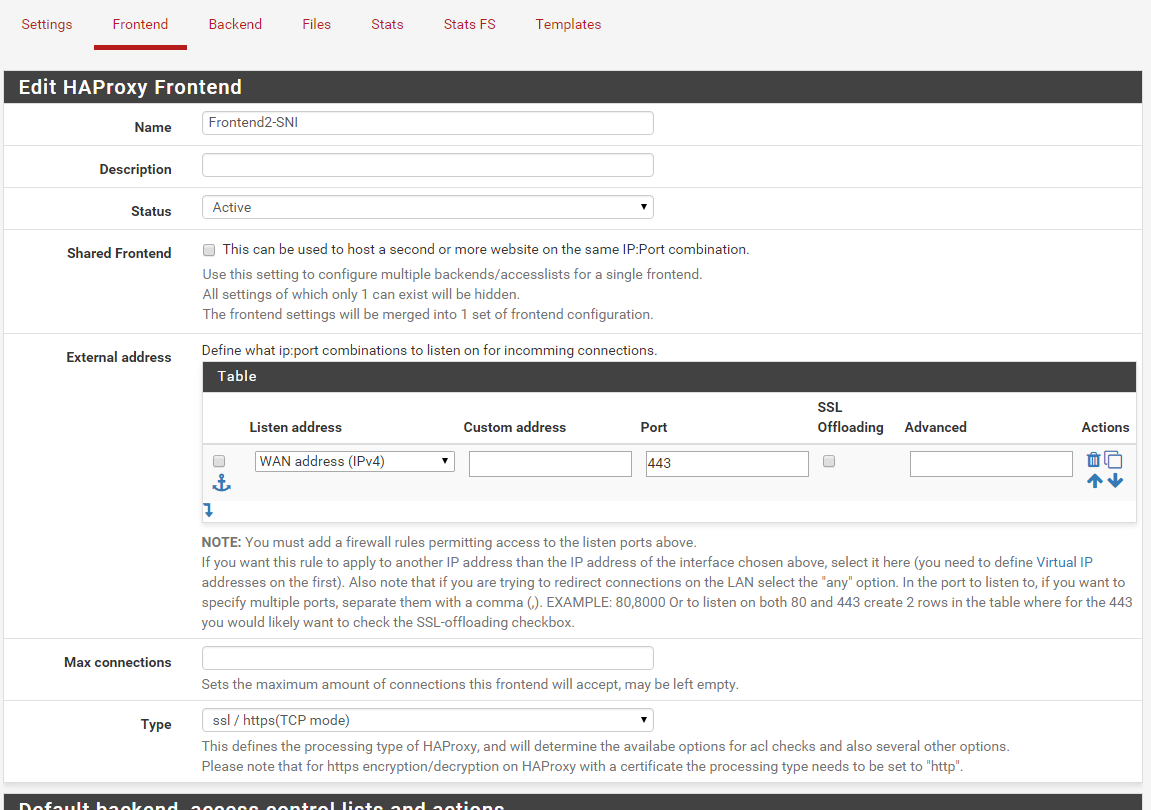Open the Status dropdown showing Active
This screenshot has height=810, width=1151.
click(x=427, y=207)
